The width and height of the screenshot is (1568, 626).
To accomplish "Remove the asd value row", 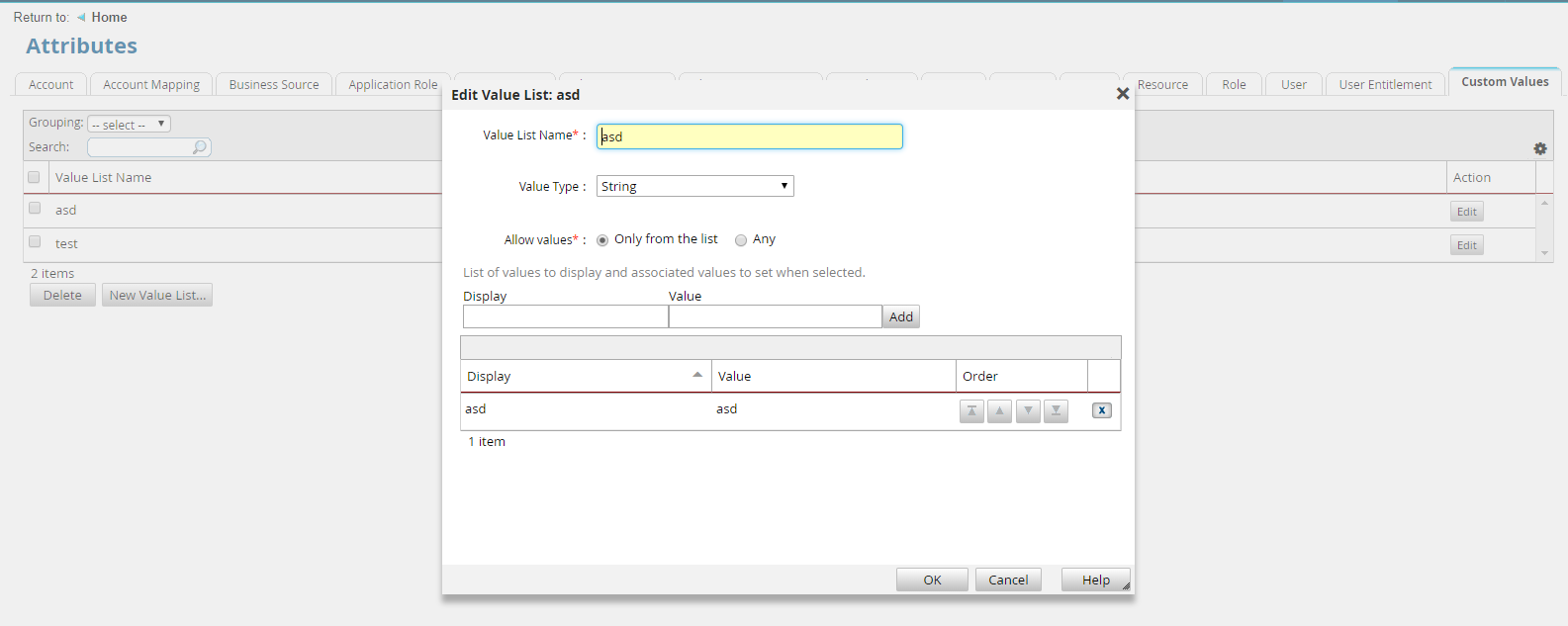I will click(1101, 410).
